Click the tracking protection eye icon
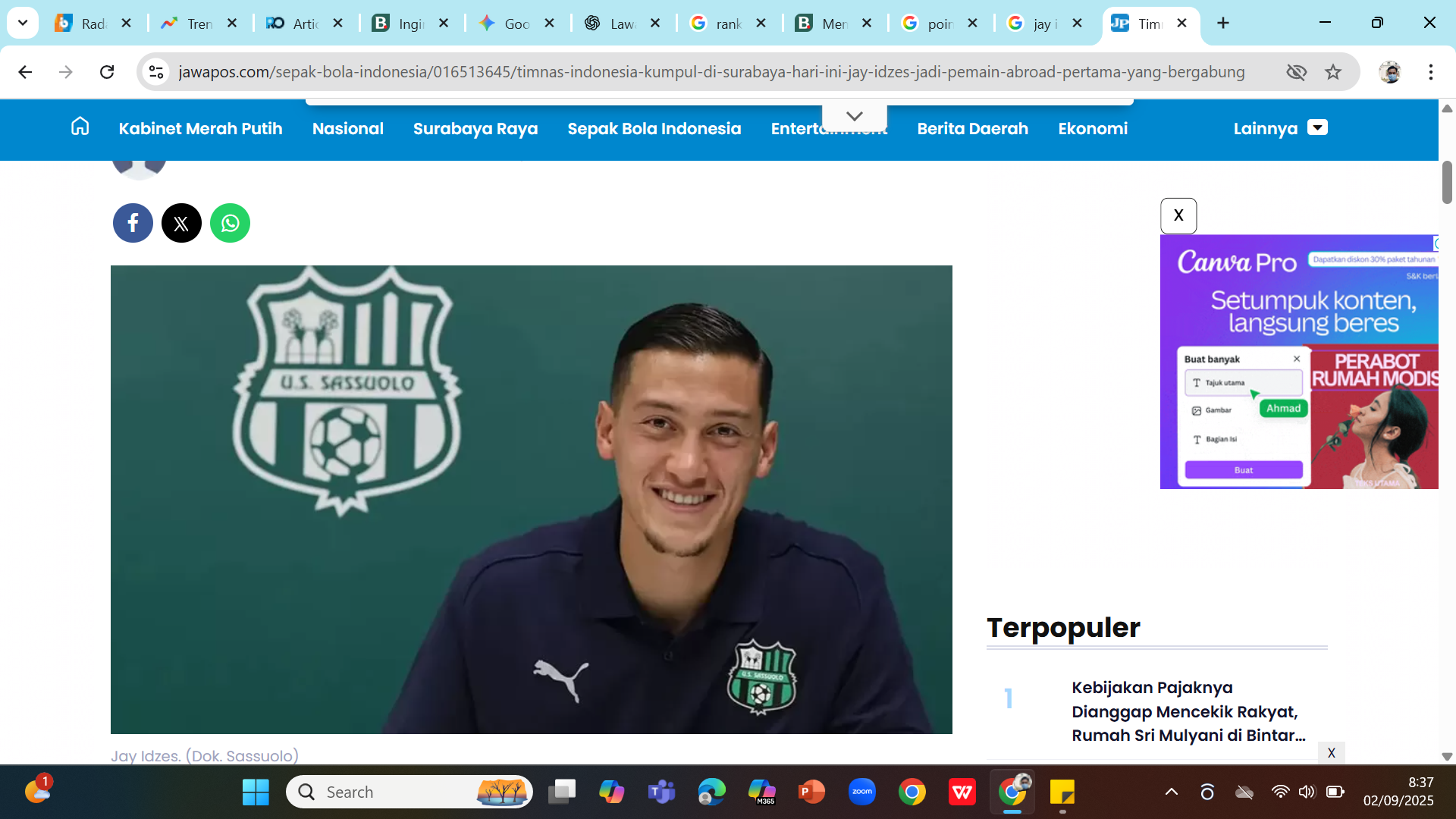Screen dimensions: 1456x819 coord(1297,72)
